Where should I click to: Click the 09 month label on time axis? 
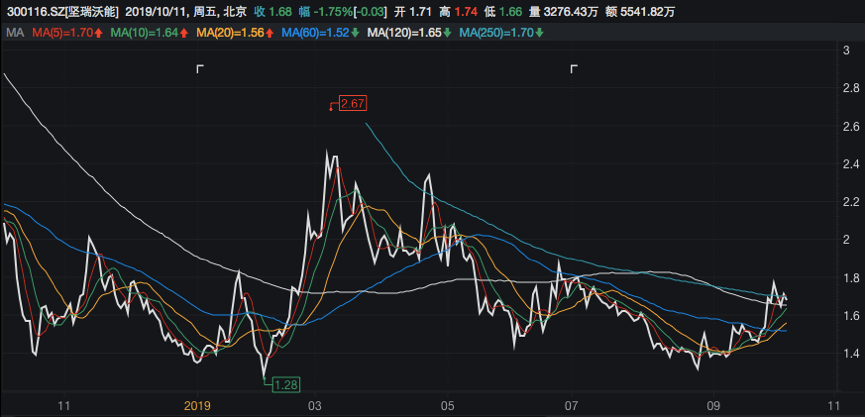coord(713,406)
